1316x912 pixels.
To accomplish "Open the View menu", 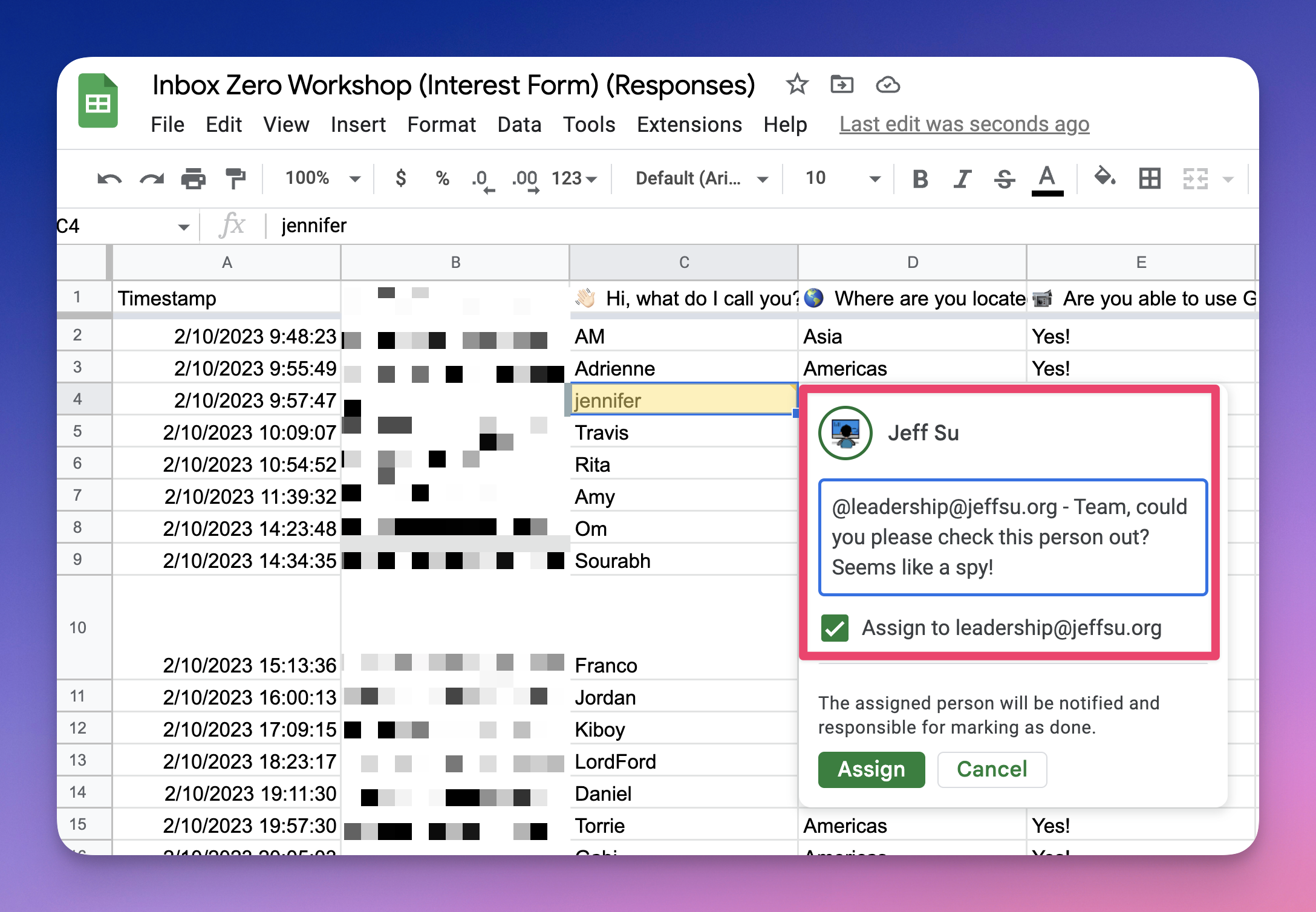I will 286,125.
